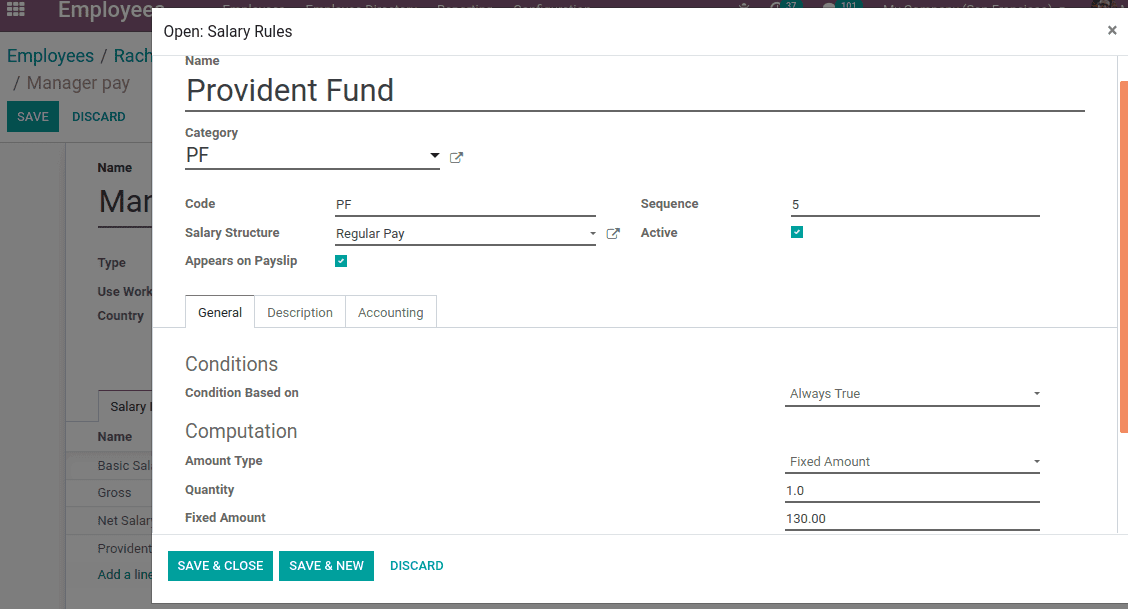This screenshot has width=1128, height=609.
Task: Click Add a line in background
Action: tap(124, 574)
